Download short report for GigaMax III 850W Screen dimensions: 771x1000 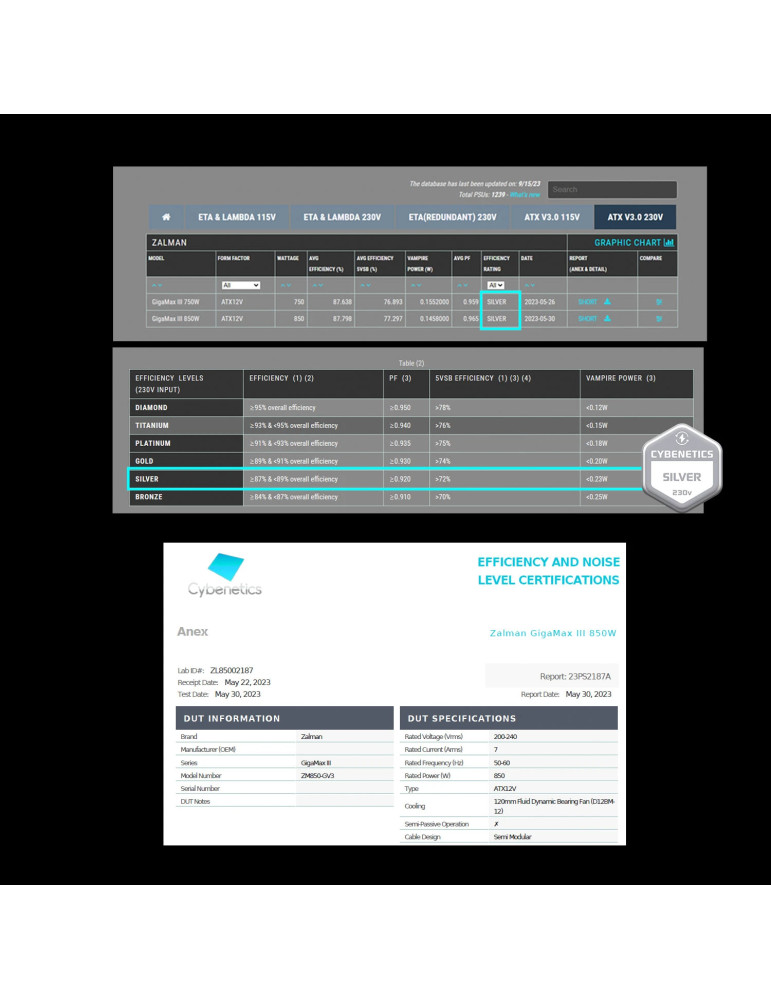pos(594,319)
